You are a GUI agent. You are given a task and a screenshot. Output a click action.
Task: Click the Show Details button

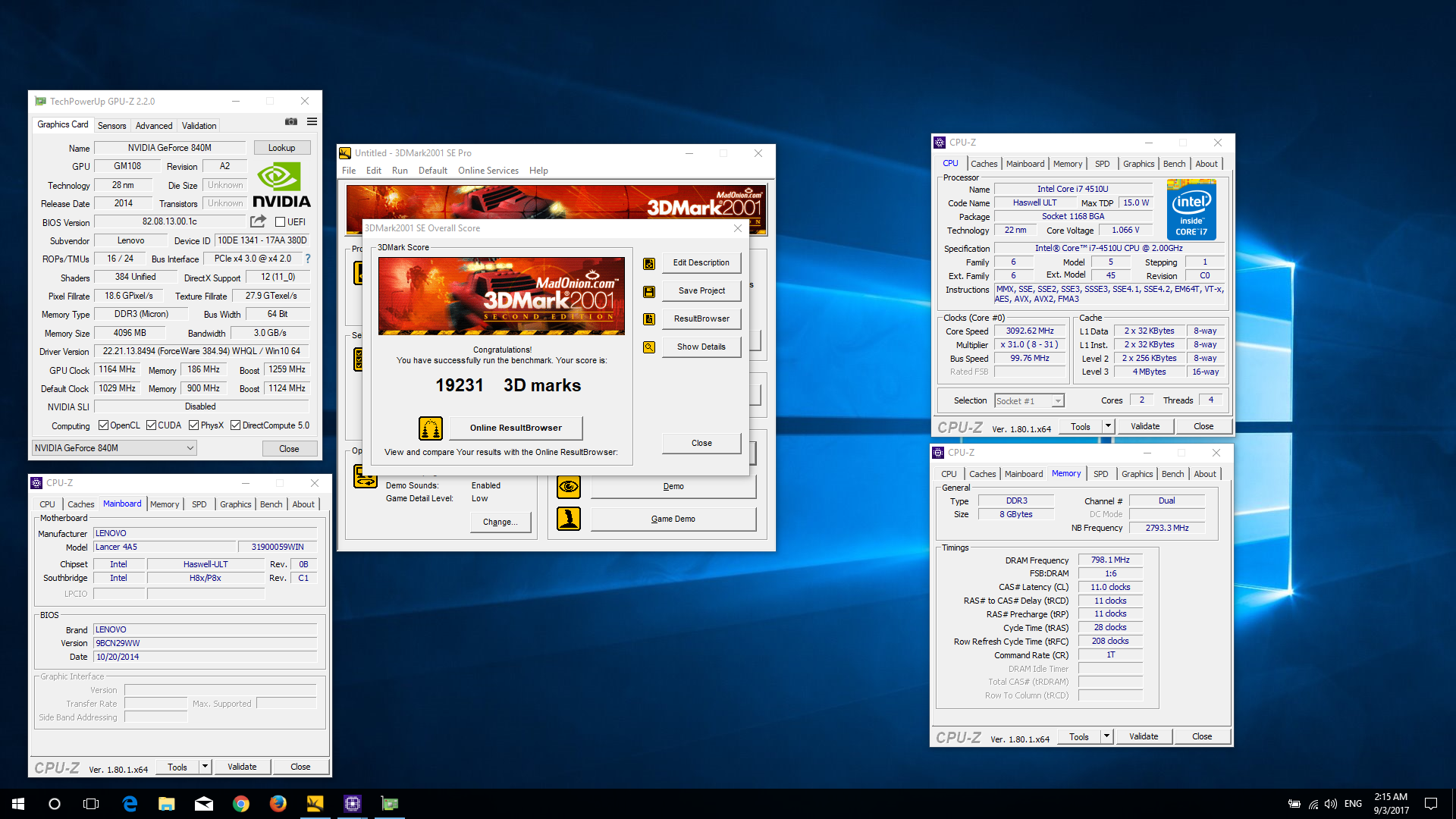click(701, 347)
